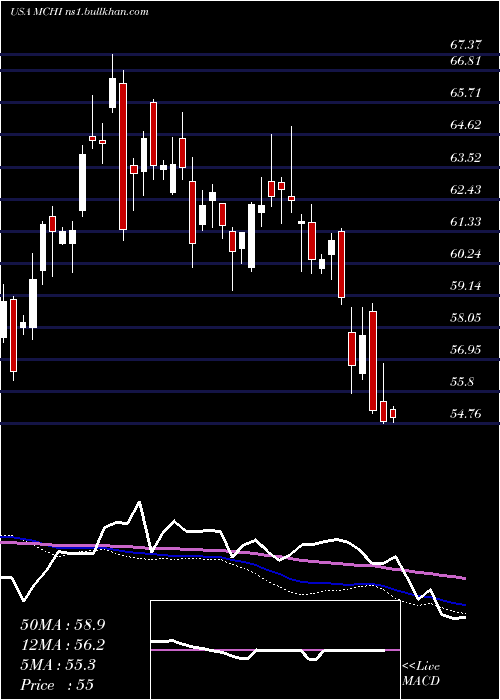Click the 'USA MCHI ns1.bullkhan.com' chart title
The width and height of the screenshot is (500, 700).
79,12
